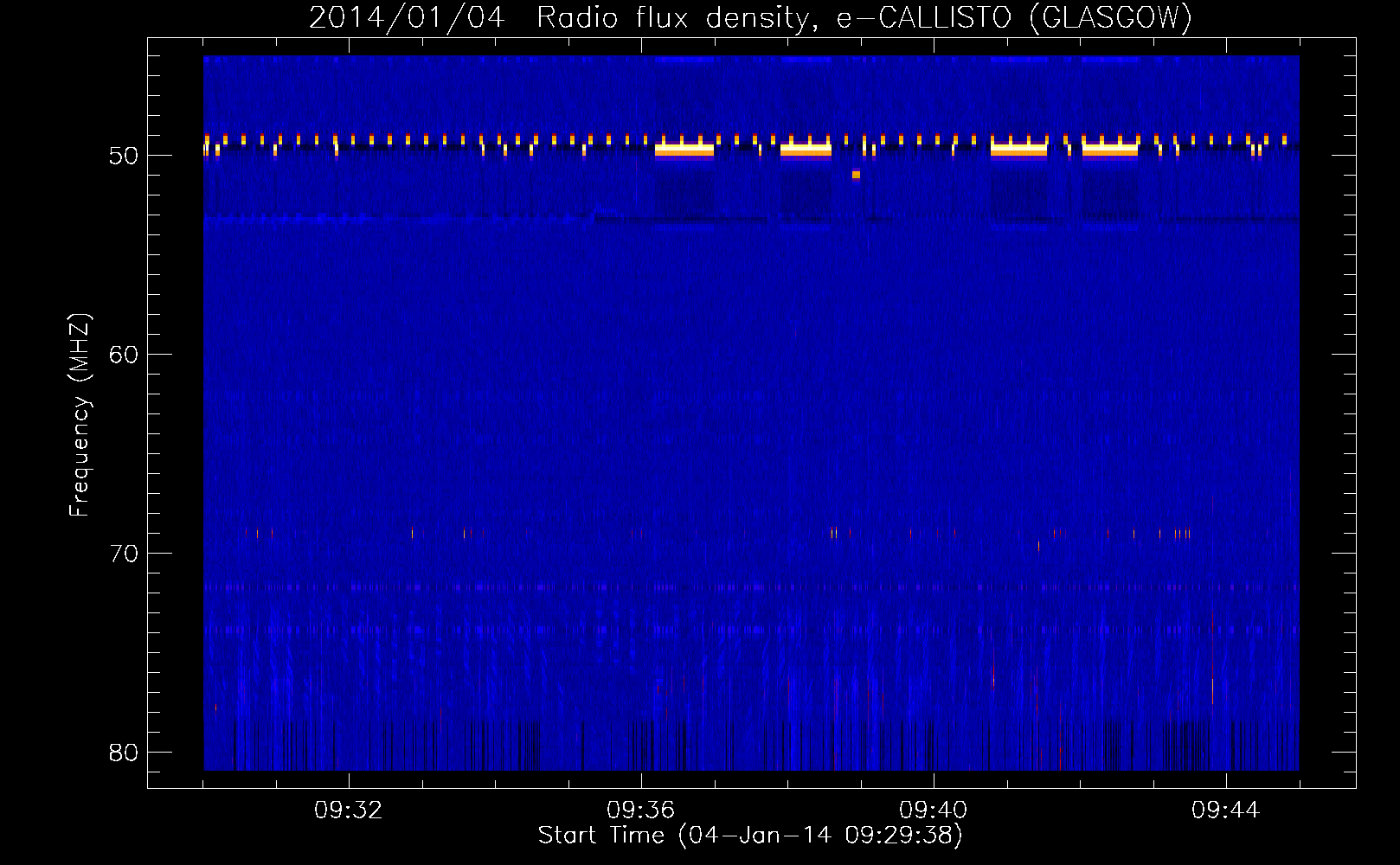This screenshot has height=865, width=1400.
Task: Pick the 80 frequency tick label
Action: [x=124, y=753]
